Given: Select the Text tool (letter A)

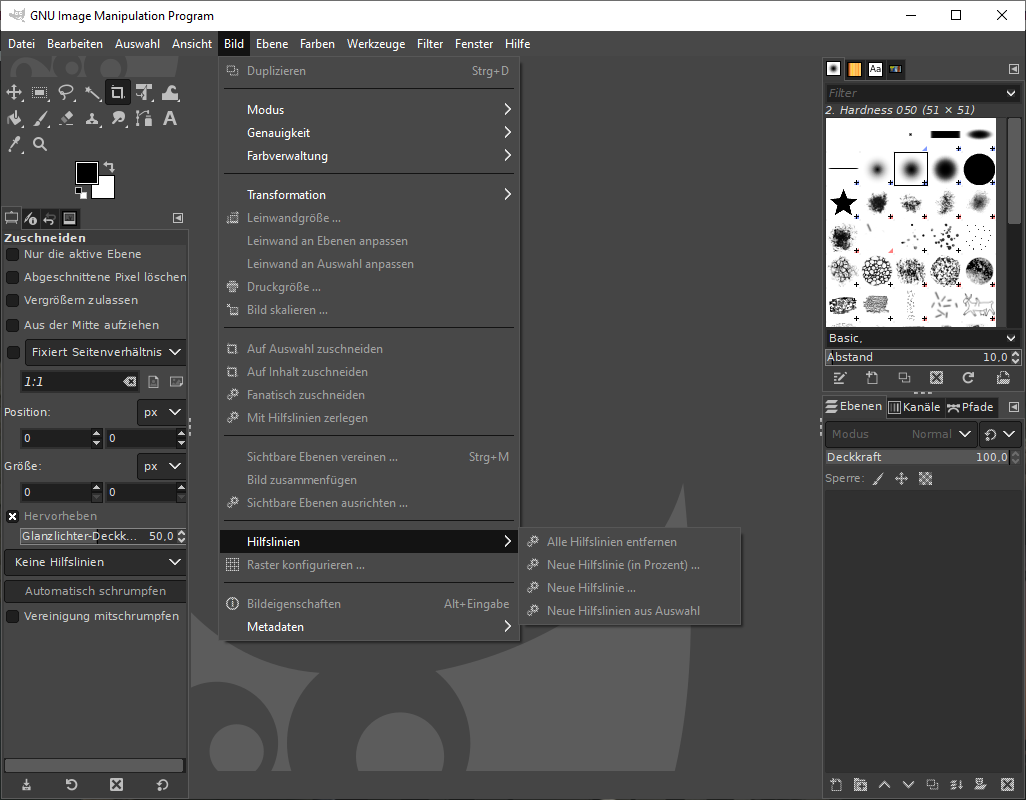Looking at the screenshot, I should click(x=170, y=119).
